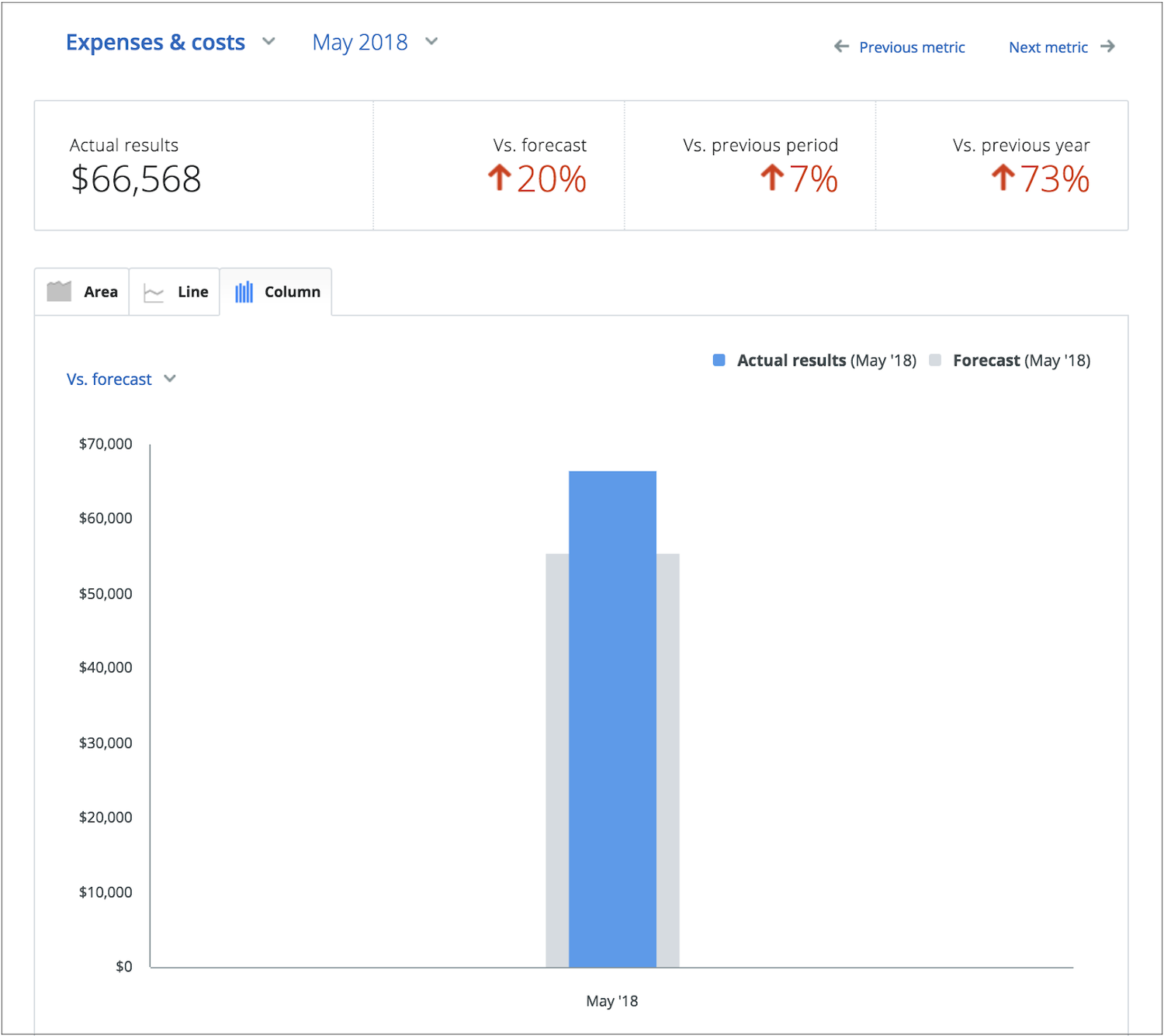Screen dimensions: 1164x1036
Task: Click the blue Actual results legend swatch
Action: coord(719,360)
